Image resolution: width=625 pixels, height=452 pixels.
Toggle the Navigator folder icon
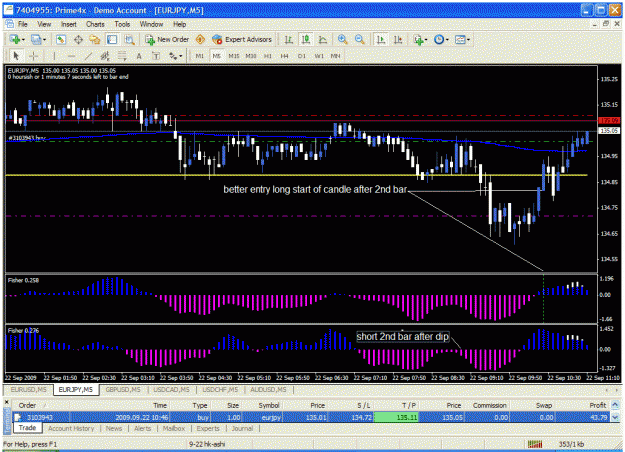95,39
